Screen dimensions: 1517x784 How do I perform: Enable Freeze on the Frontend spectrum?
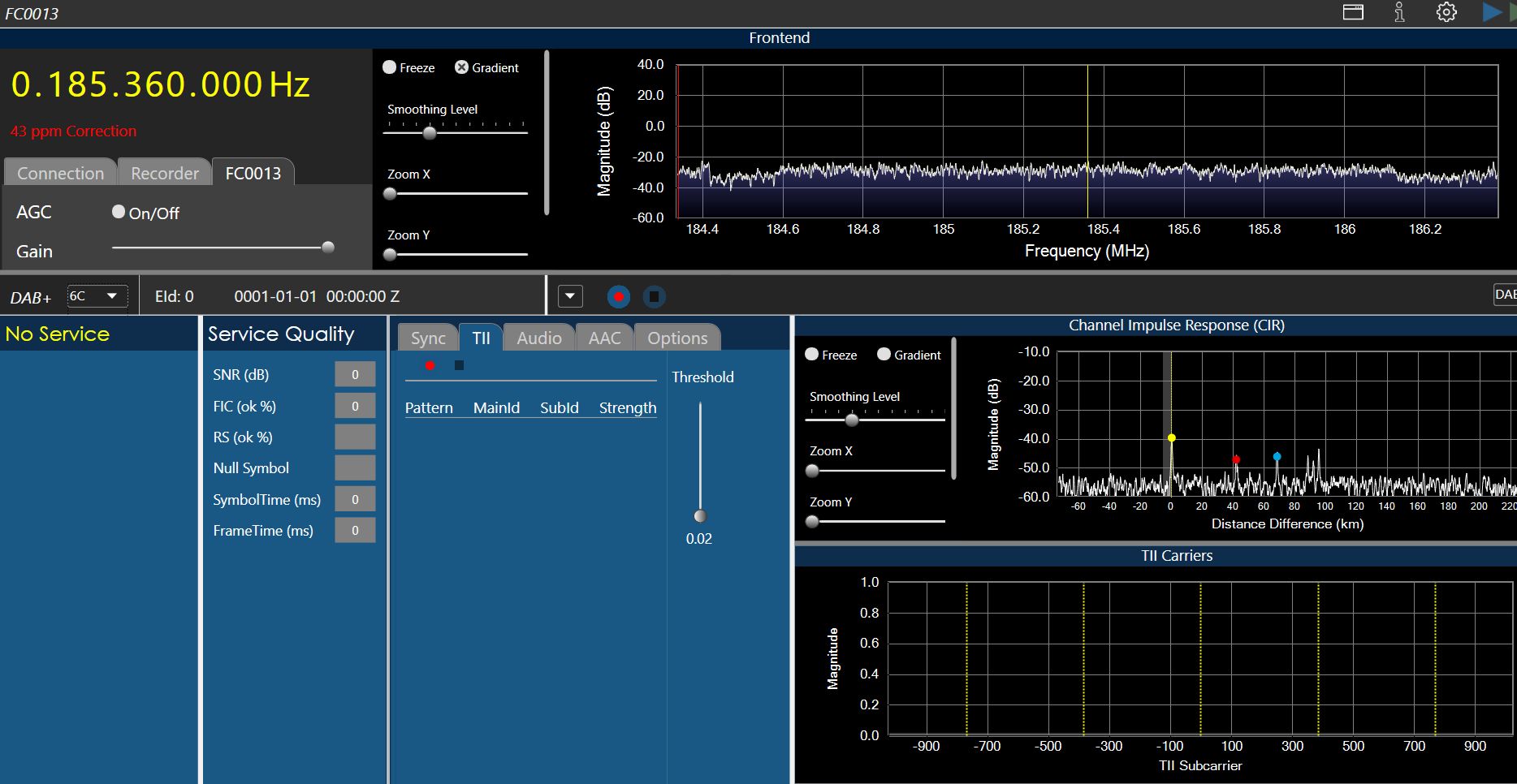[x=390, y=67]
